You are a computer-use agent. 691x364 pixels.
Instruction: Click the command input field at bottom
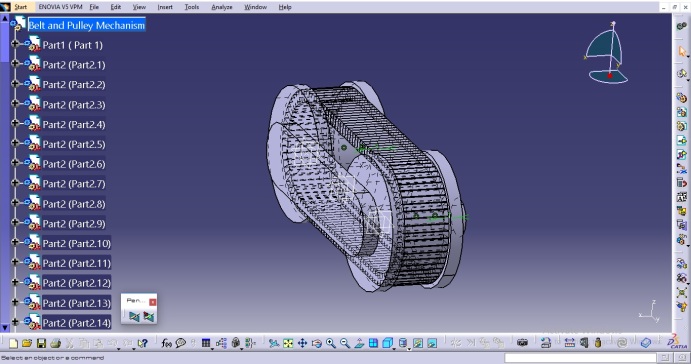[580, 358]
